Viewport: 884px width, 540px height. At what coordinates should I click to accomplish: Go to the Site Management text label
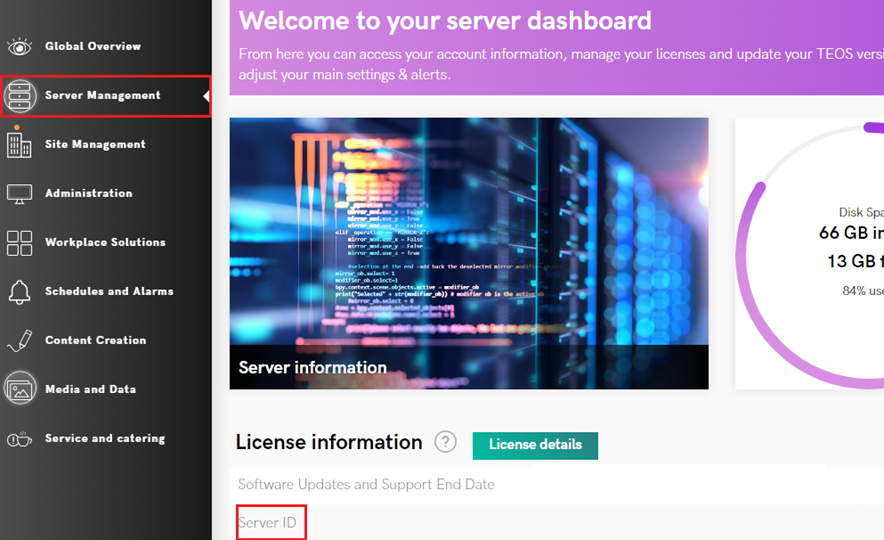coord(95,144)
